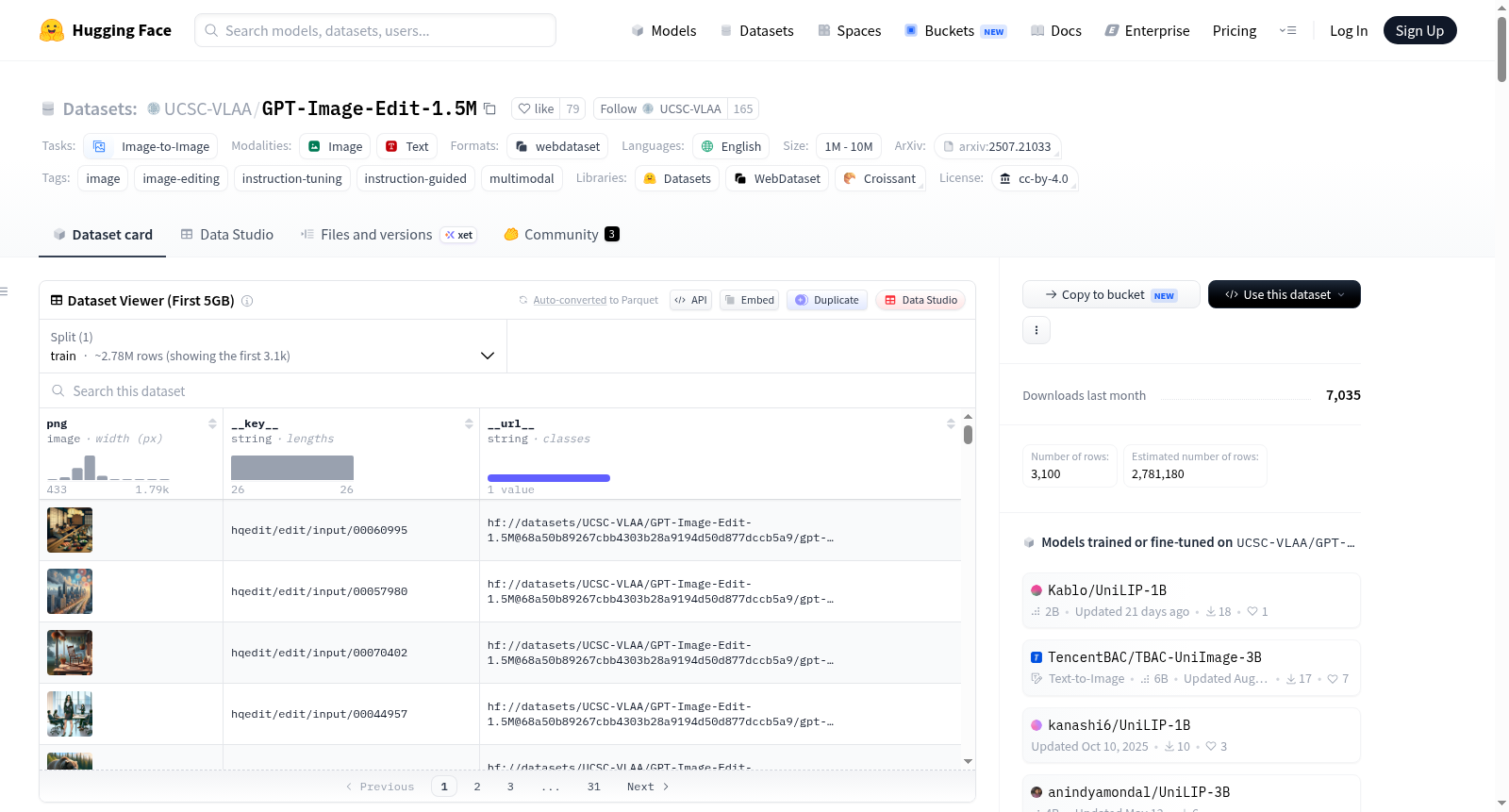Click the Hugging Face logo

coord(105,30)
